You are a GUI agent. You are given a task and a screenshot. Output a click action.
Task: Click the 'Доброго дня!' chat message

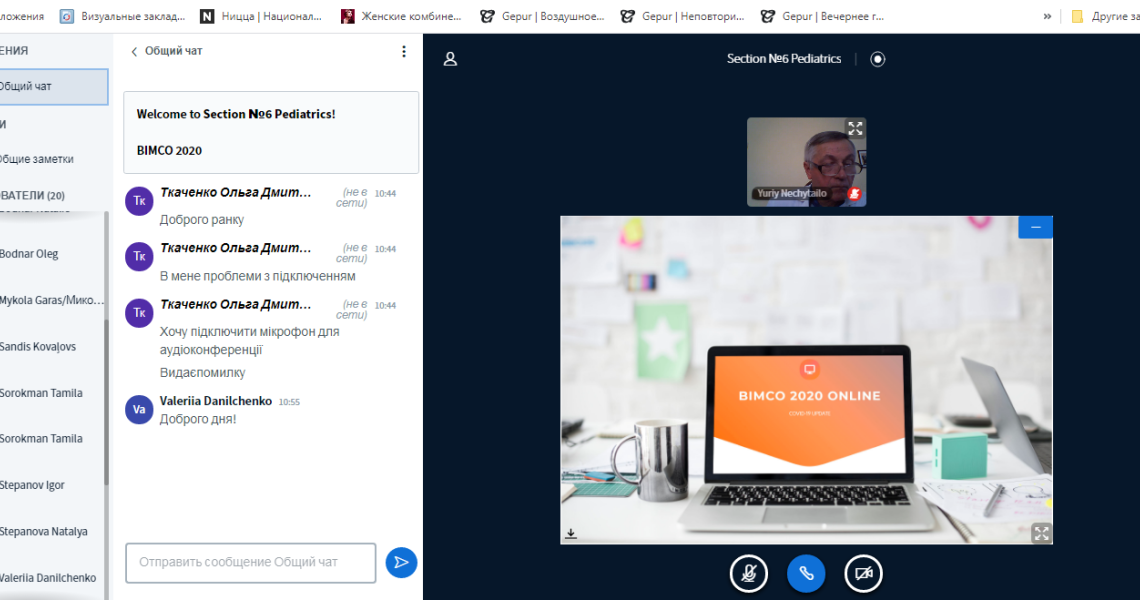(x=198, y=419)
